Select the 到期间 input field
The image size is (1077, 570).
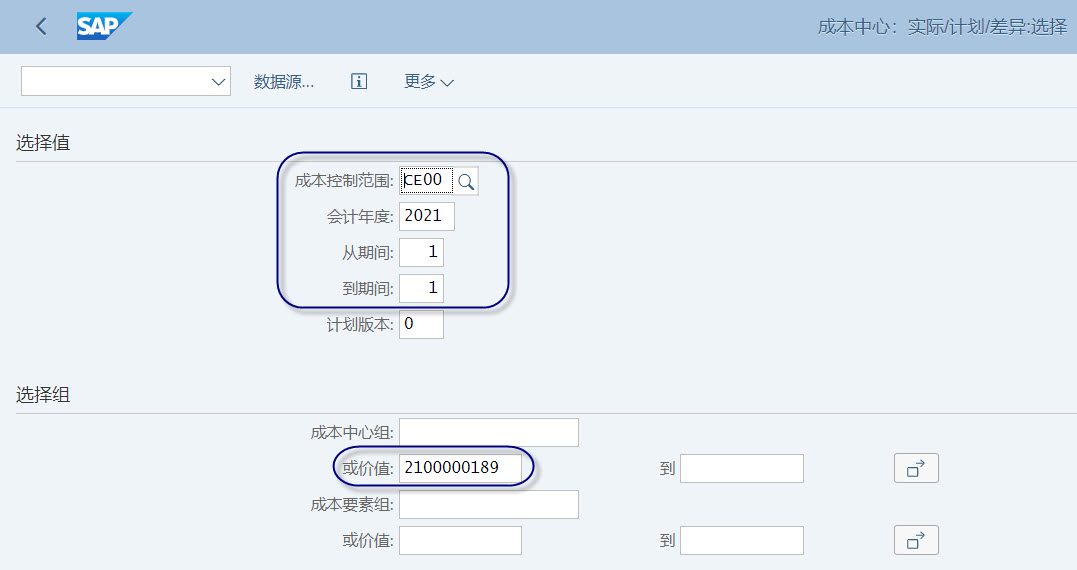421,288
